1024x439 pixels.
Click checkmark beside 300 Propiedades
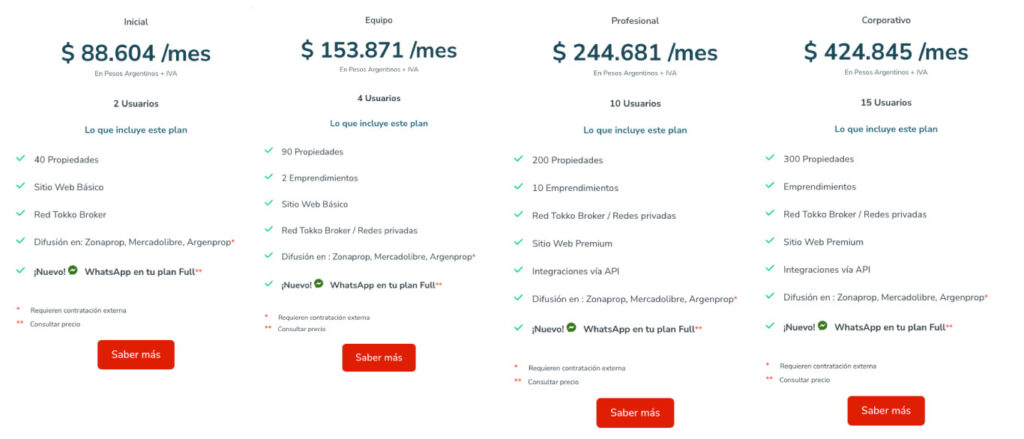[769, 158]
